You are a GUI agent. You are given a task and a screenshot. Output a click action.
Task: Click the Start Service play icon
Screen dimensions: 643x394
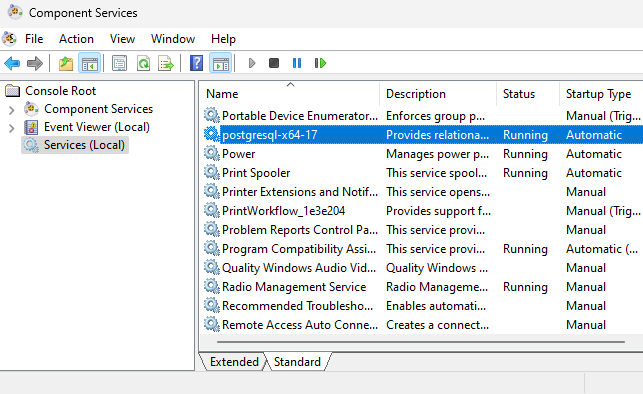pos(252,63)
